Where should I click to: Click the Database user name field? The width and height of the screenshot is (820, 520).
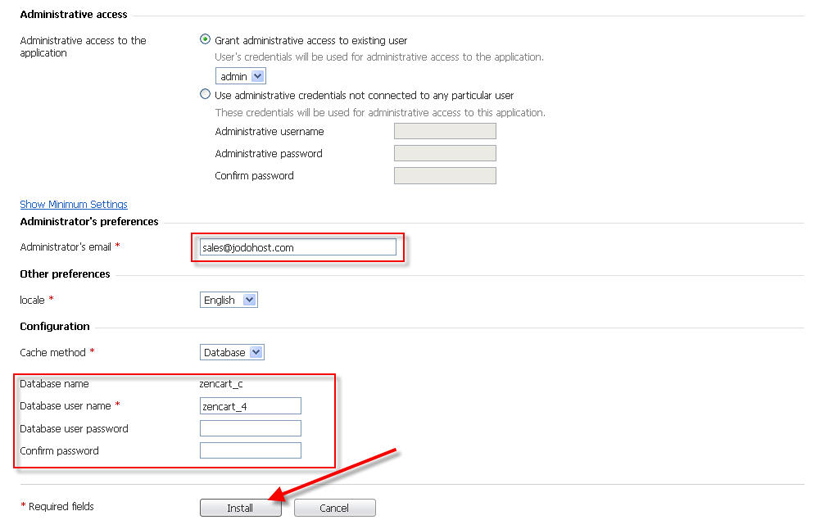[250, 406]
